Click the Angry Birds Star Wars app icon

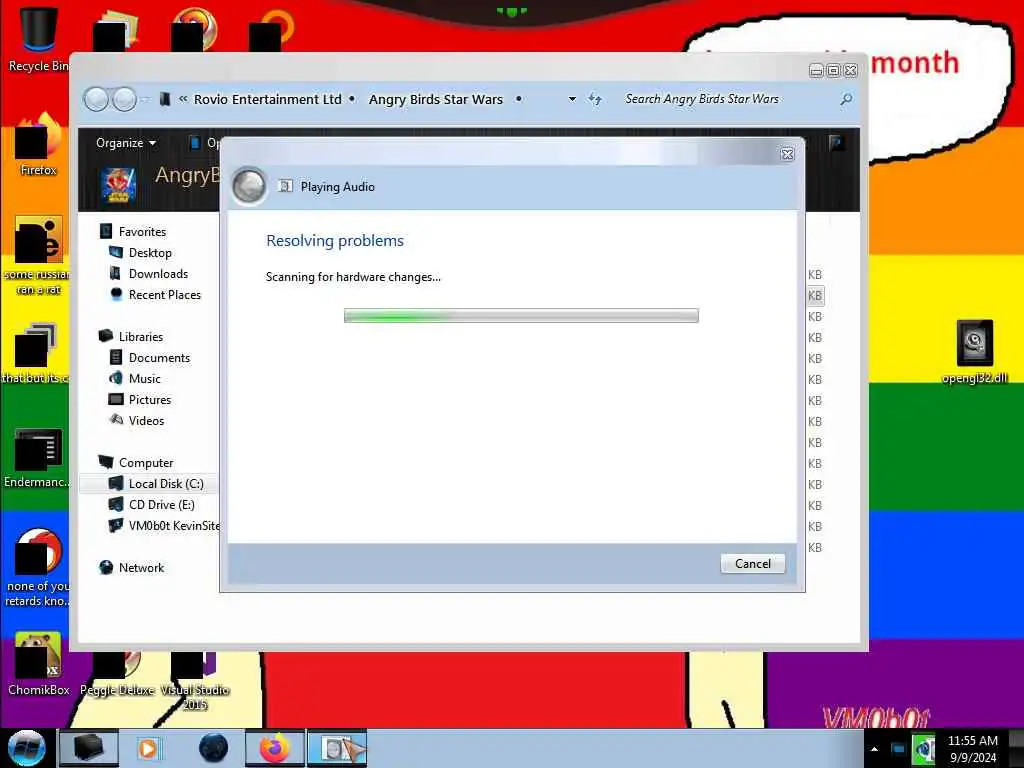(119, 184)
